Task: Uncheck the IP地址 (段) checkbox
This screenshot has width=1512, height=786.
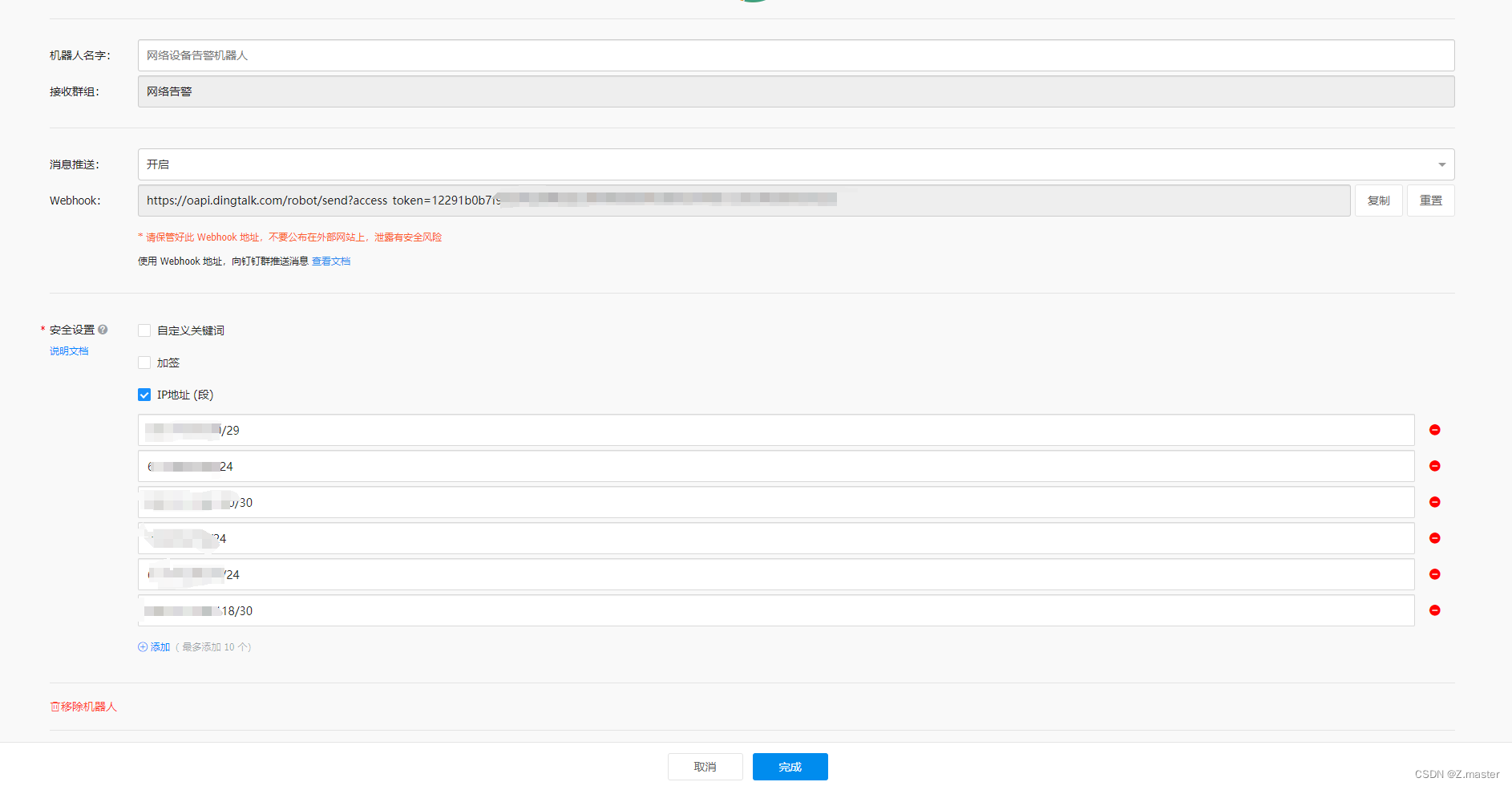Action: (x=144, y=395)
